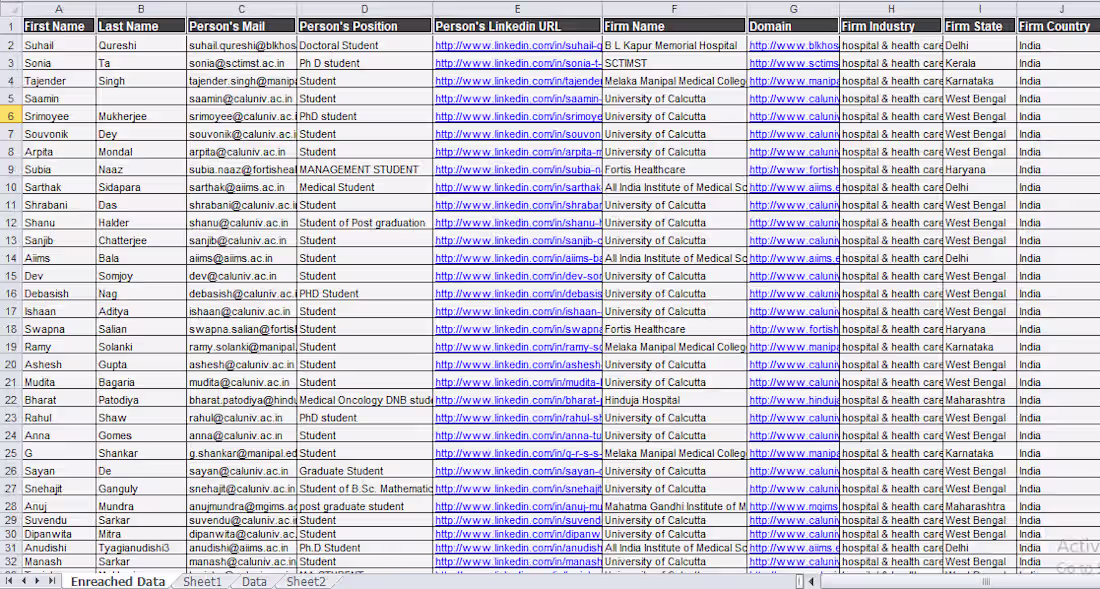The image size is (1100, 589).
Task: Open Sonia's LinkedIn URL link
Action: (518, 63)
